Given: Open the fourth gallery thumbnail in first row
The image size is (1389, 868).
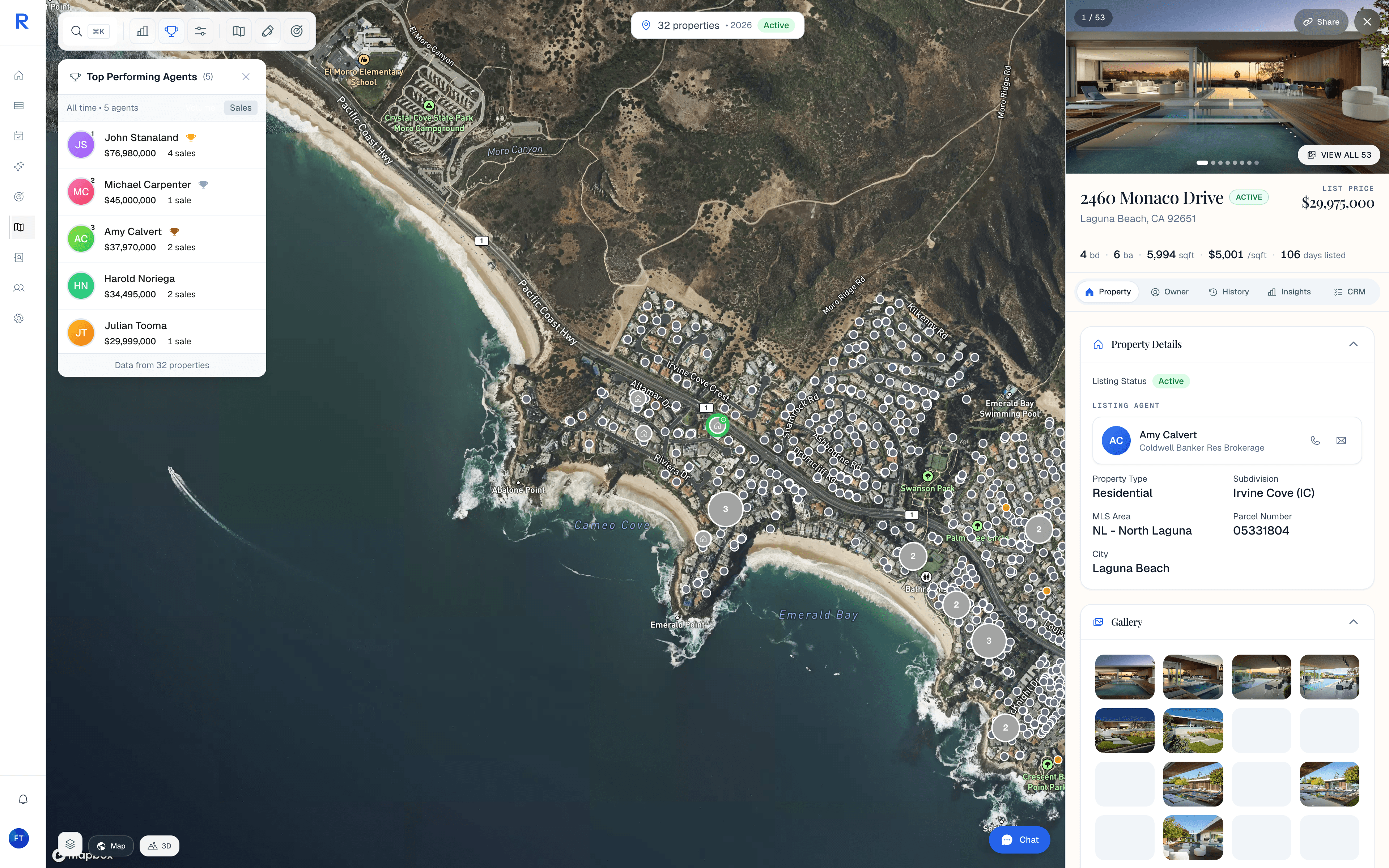Looking at the screenshot, I should (1329, 677).
